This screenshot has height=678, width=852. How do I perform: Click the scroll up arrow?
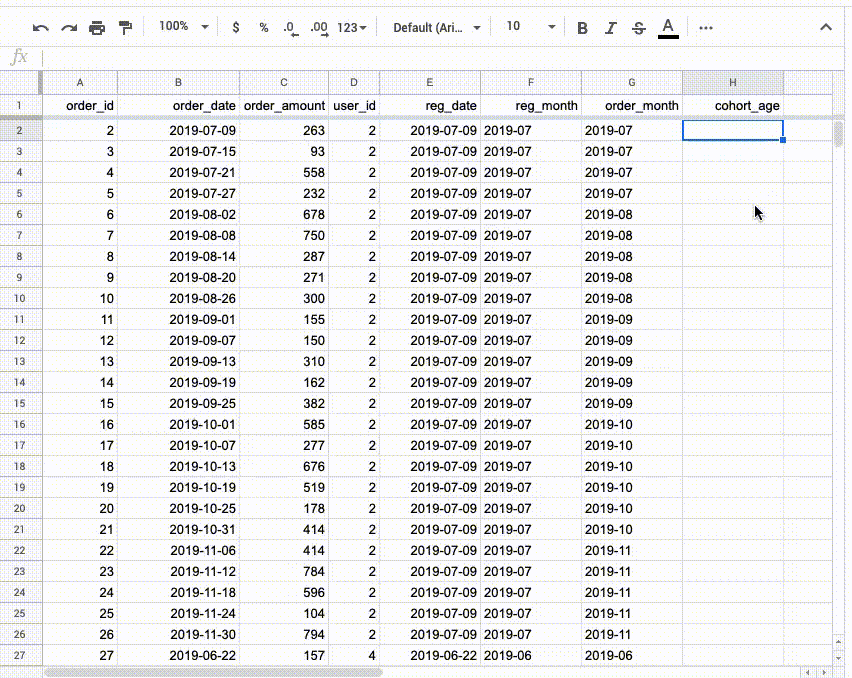(x=838, y=642)
